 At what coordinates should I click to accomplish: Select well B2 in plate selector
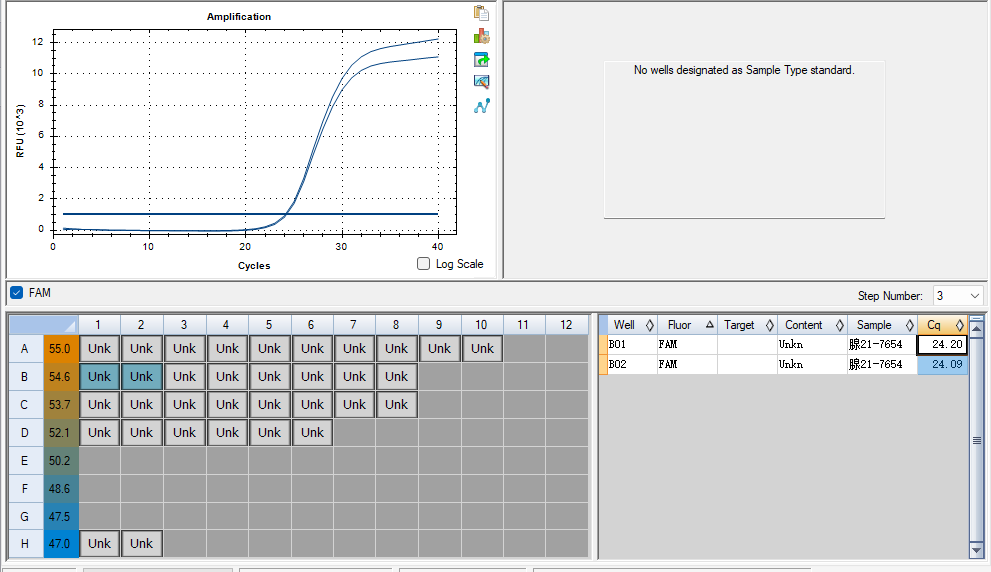click(142, 377)
